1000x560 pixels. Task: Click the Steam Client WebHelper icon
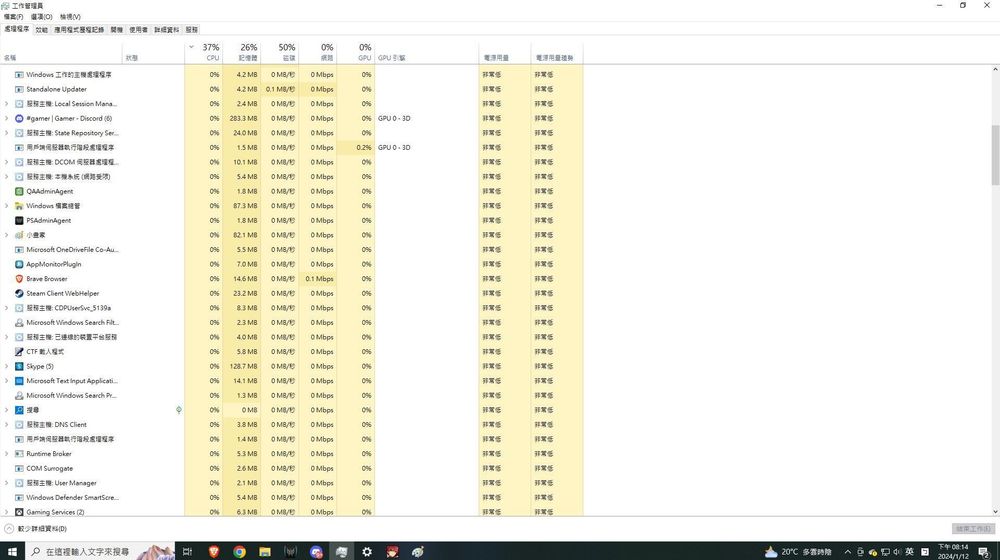point(19,293)
